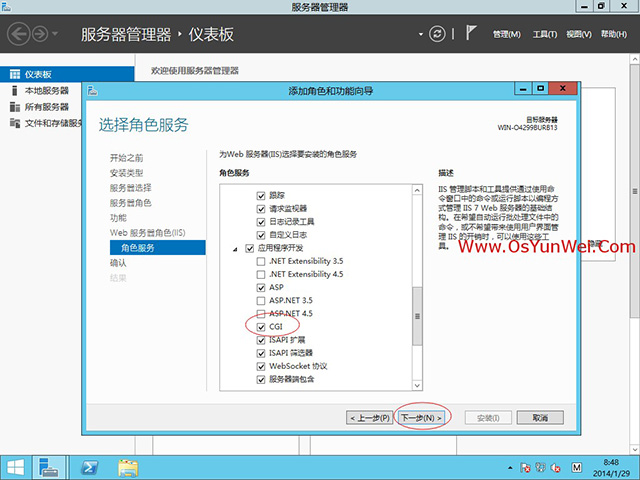
Task: Click the refresh icon in the header
Action: coord(437,34)
